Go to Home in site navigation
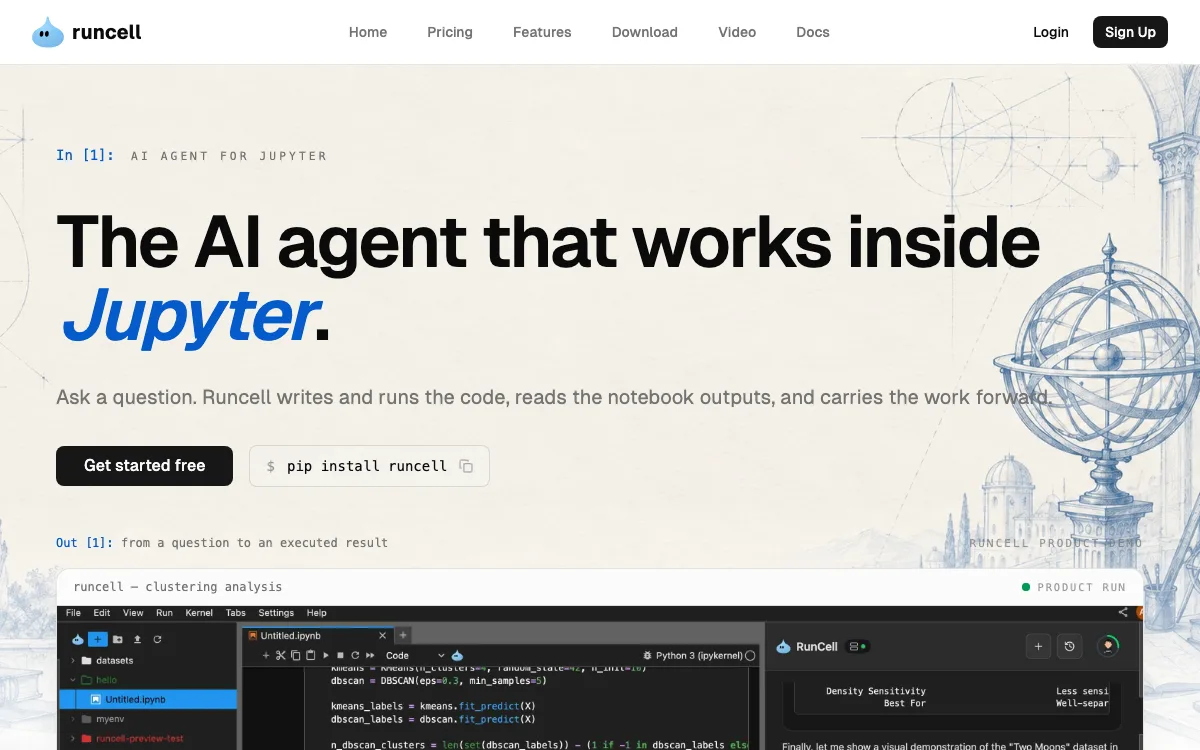Image resolution: width=1200 pixels, height=750 pixels. [368, 32]
